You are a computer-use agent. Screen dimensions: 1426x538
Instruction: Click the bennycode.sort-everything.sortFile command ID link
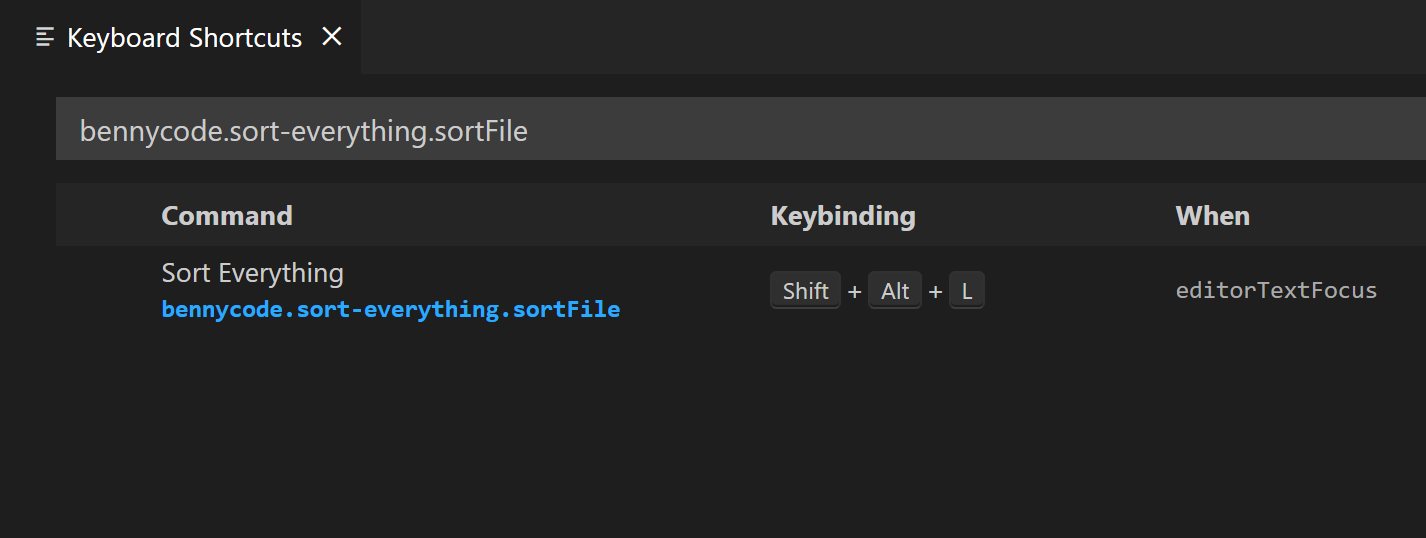tap(391, 310)
